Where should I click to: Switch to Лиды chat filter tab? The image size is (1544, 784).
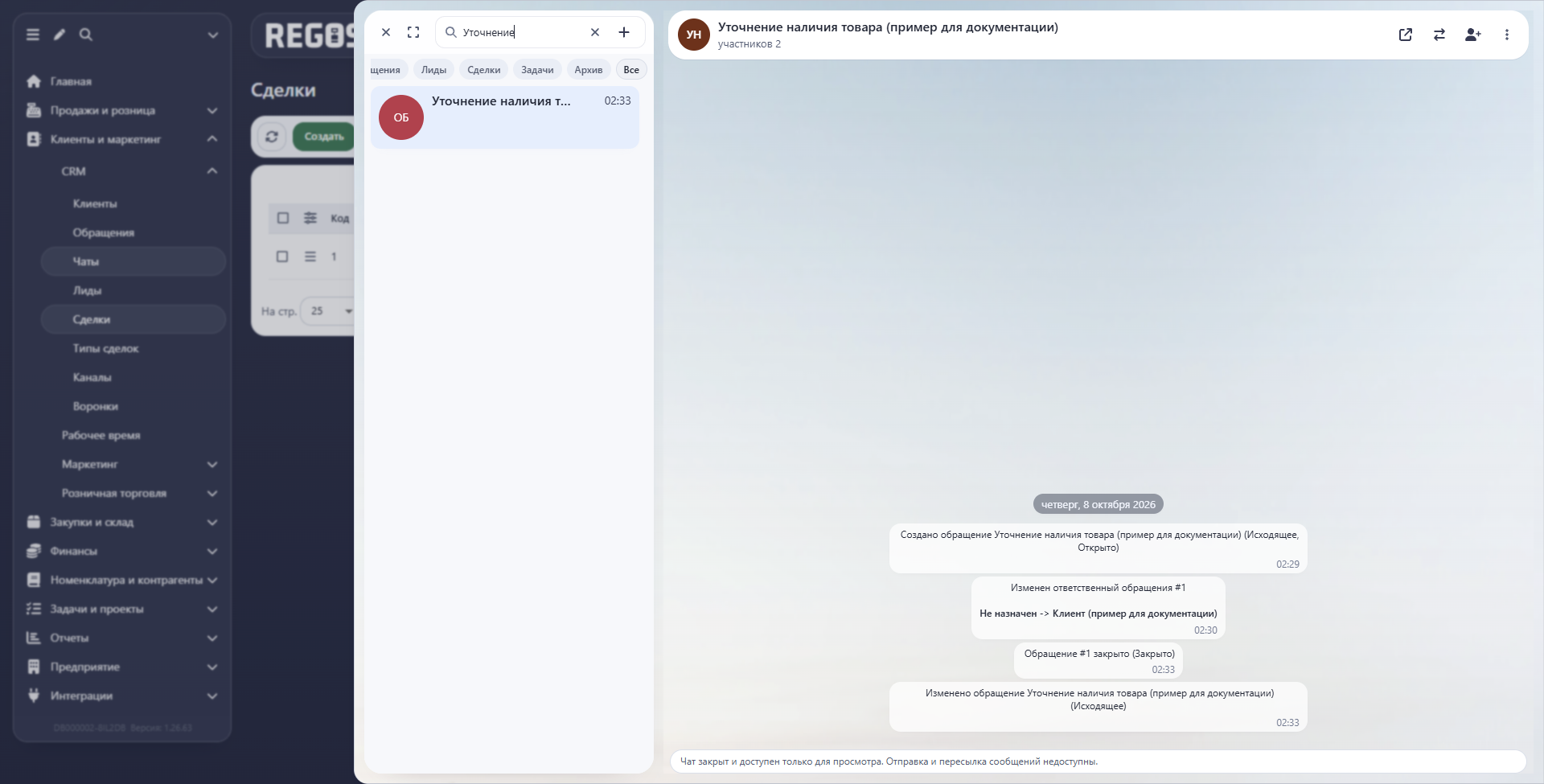pos(434,70)
